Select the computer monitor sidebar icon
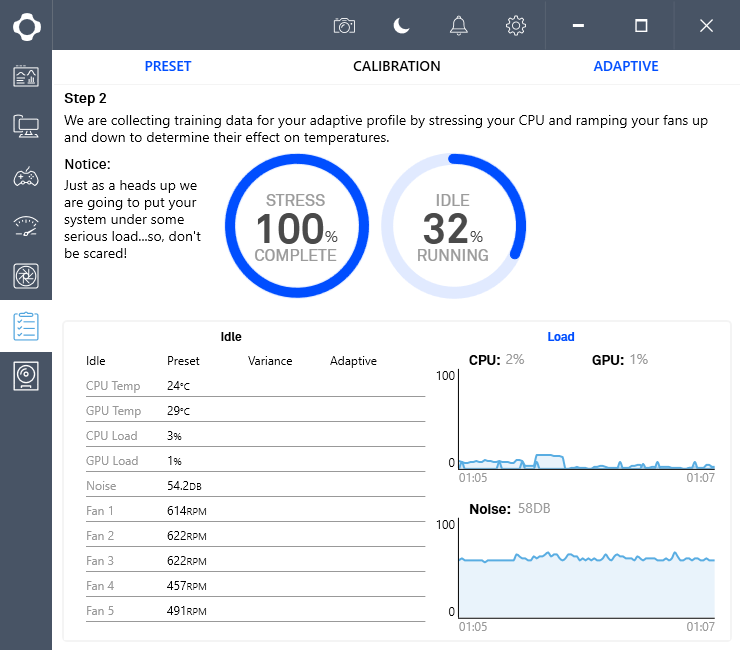Image resolution: width=740 pixels, height=650 pixels. [26, 126]
